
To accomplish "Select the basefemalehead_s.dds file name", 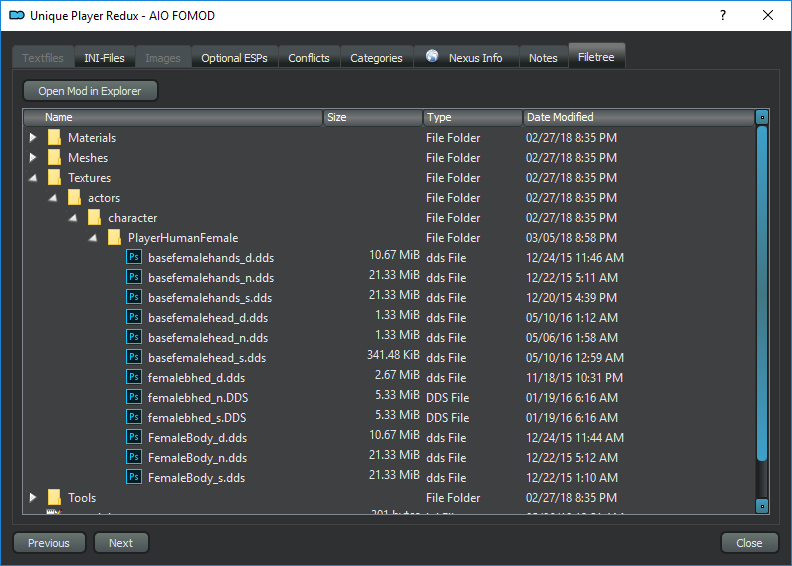I will pyautogui.click(x=207, y=357).
